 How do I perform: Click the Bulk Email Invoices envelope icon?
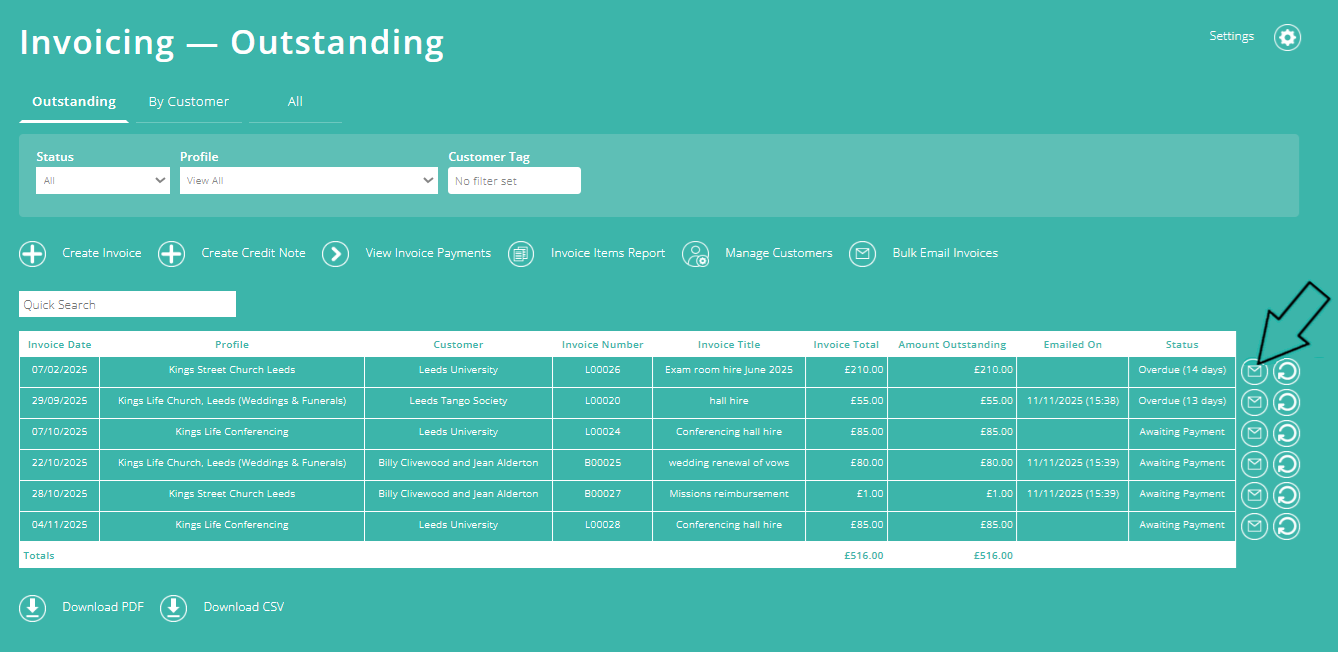862,253
